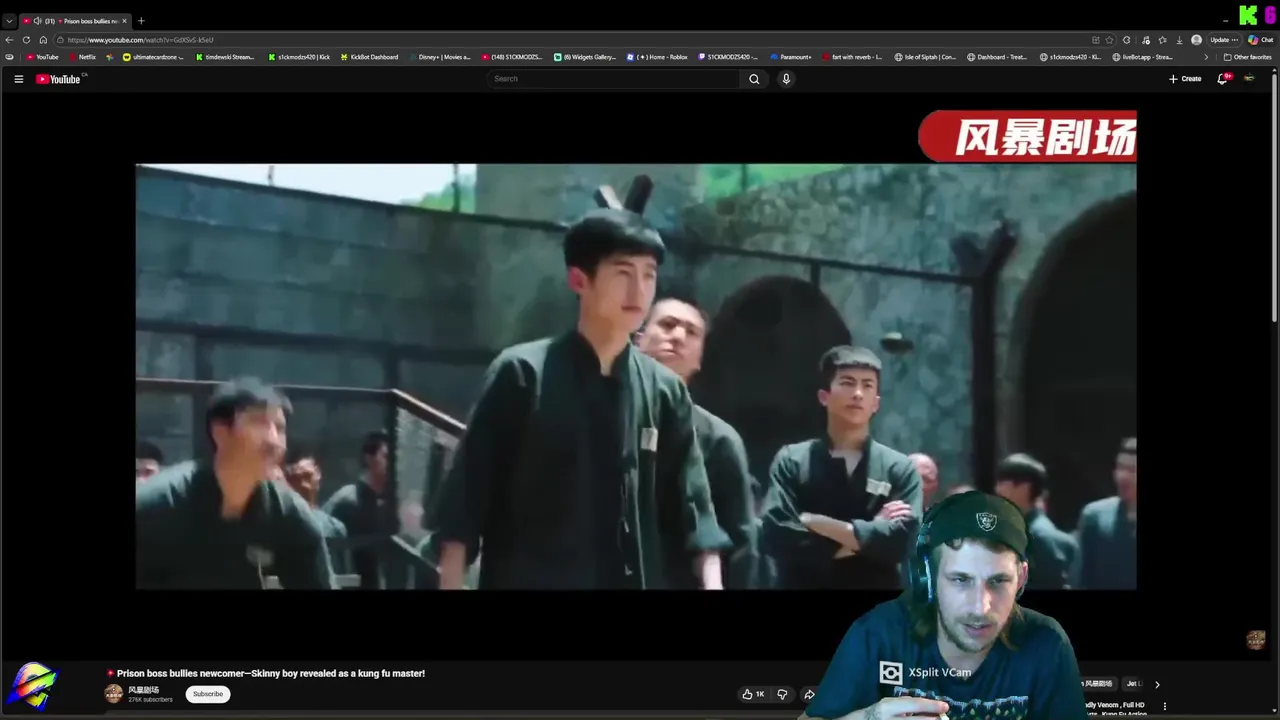This screenshot has width=1280, height=720.
Task: Open the ultimatecardzone bookmark
Action: [x=153, y=57]
